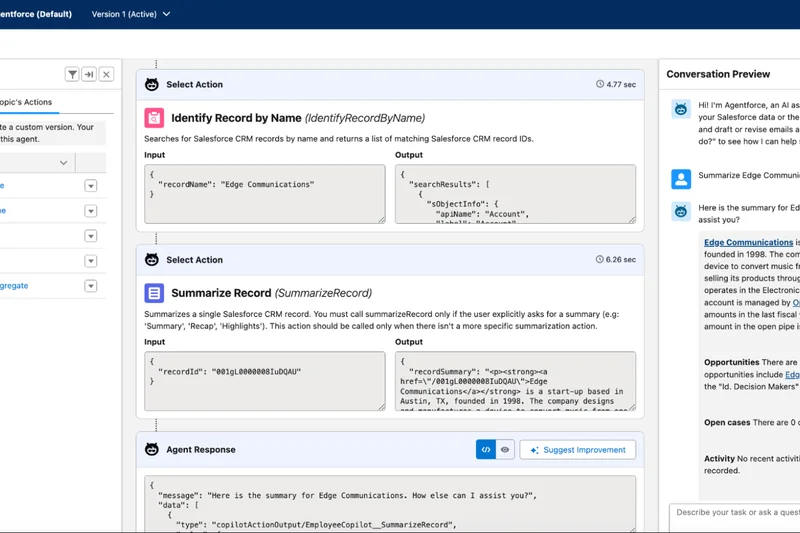This screenshot has width=800, height=533.
Task: Switch Agent Response to code view
Action: (486, 449)
